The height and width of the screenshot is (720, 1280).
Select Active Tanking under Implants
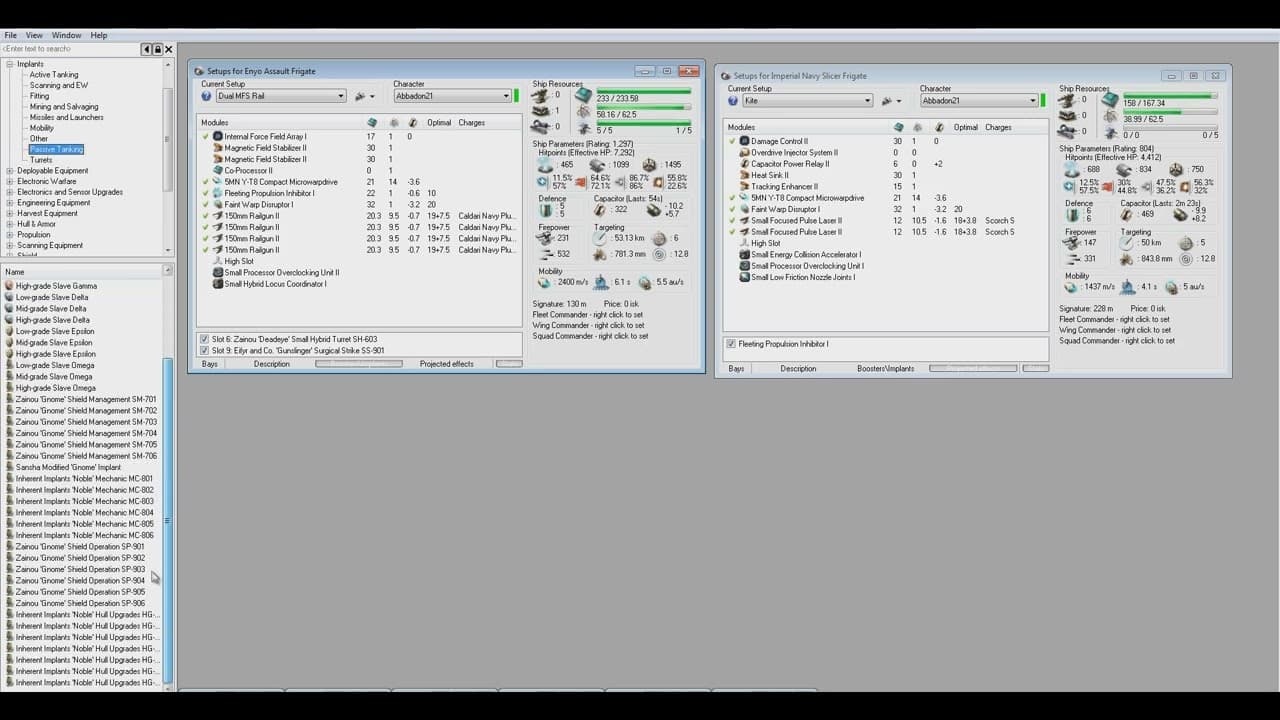54,75
